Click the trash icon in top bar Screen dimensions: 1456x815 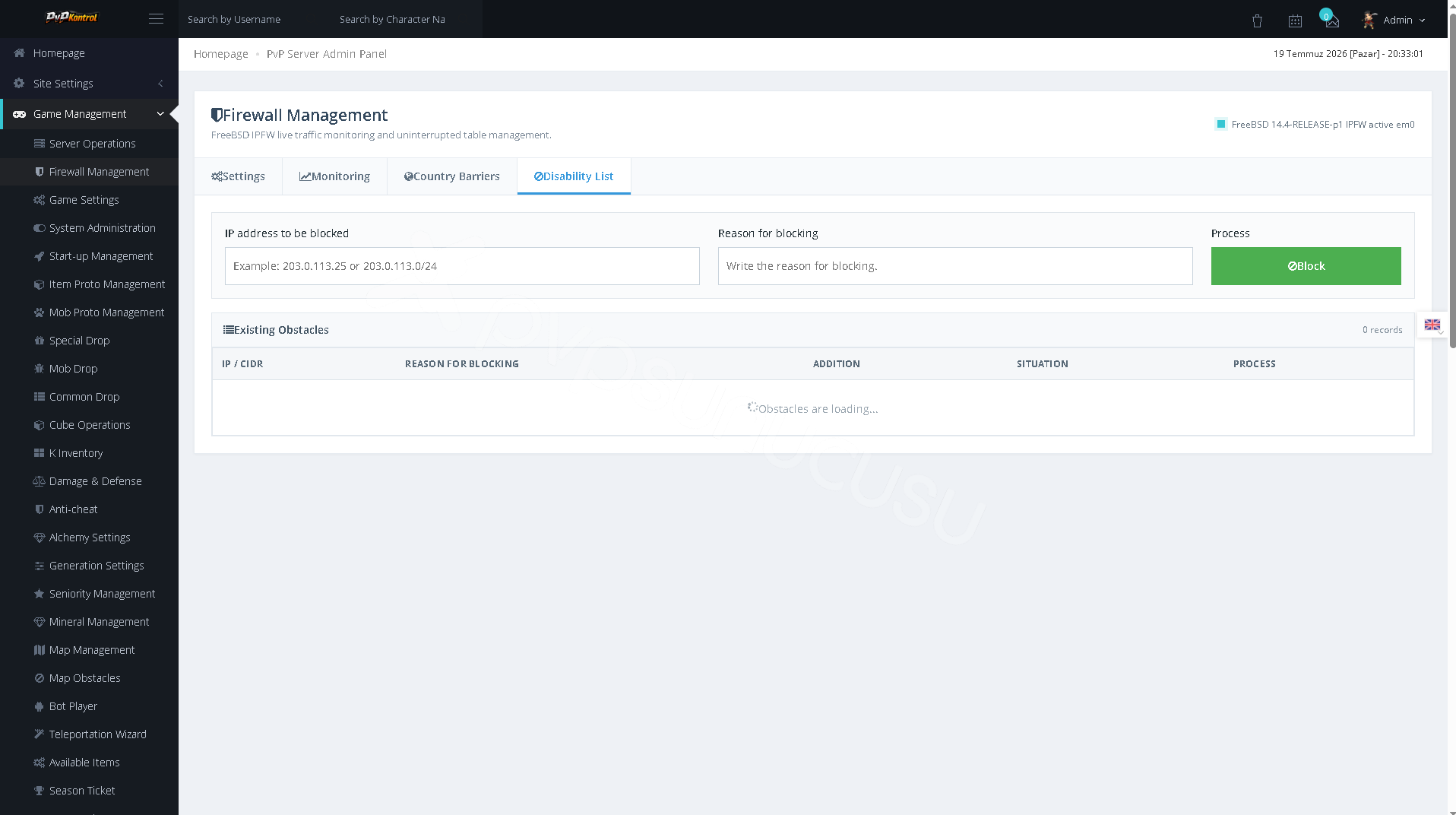pos(1257,21)
